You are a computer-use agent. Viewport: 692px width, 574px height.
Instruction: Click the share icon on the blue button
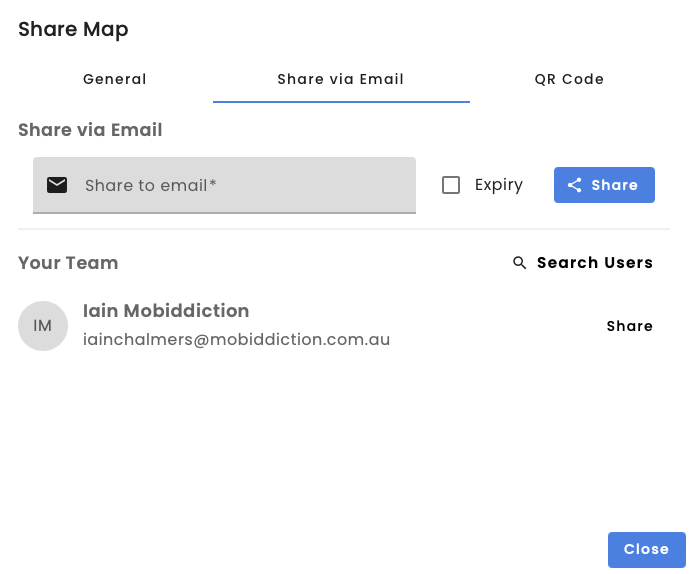[574, 185]
